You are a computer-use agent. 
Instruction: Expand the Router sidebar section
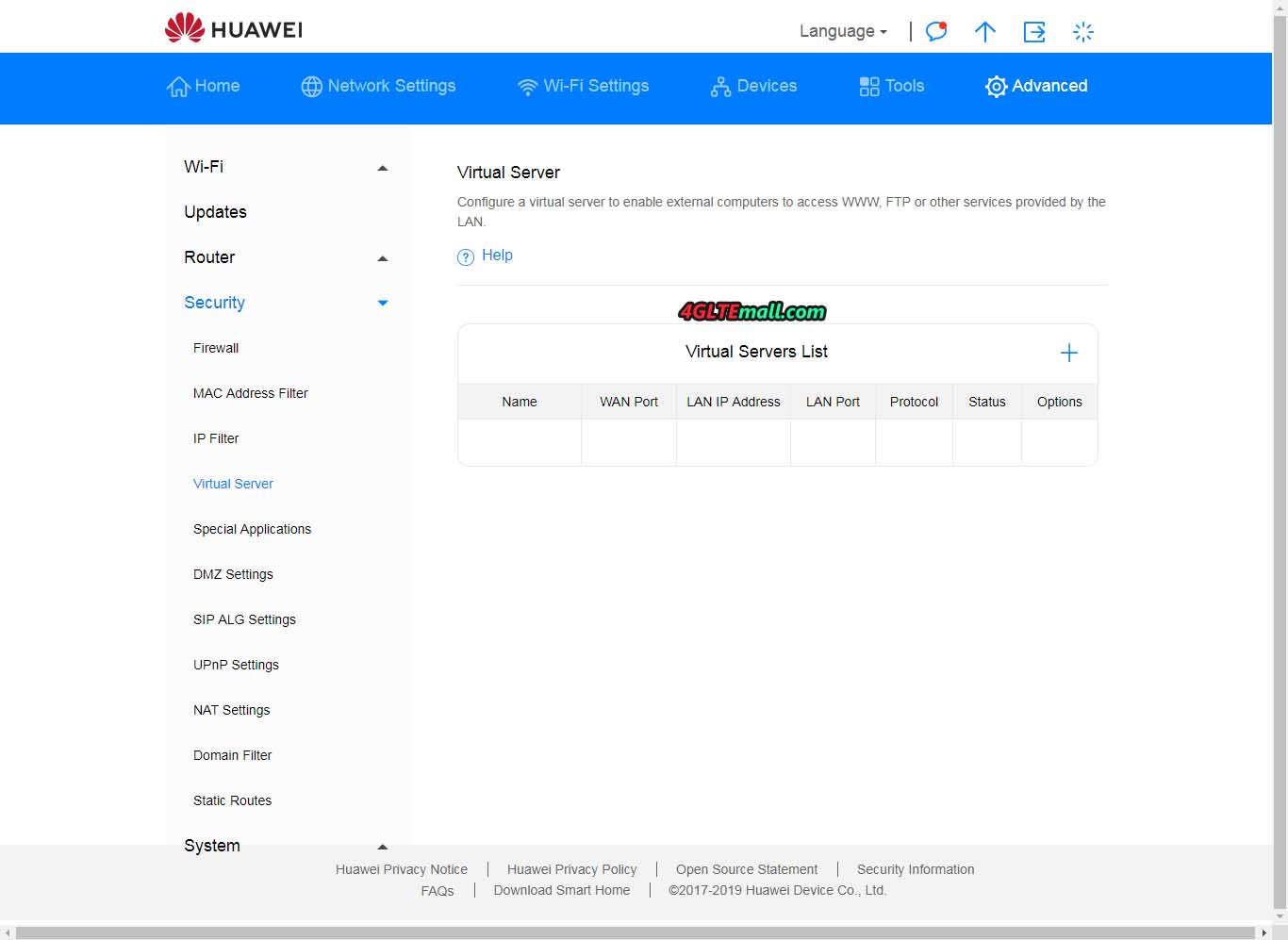pos(382,258)
